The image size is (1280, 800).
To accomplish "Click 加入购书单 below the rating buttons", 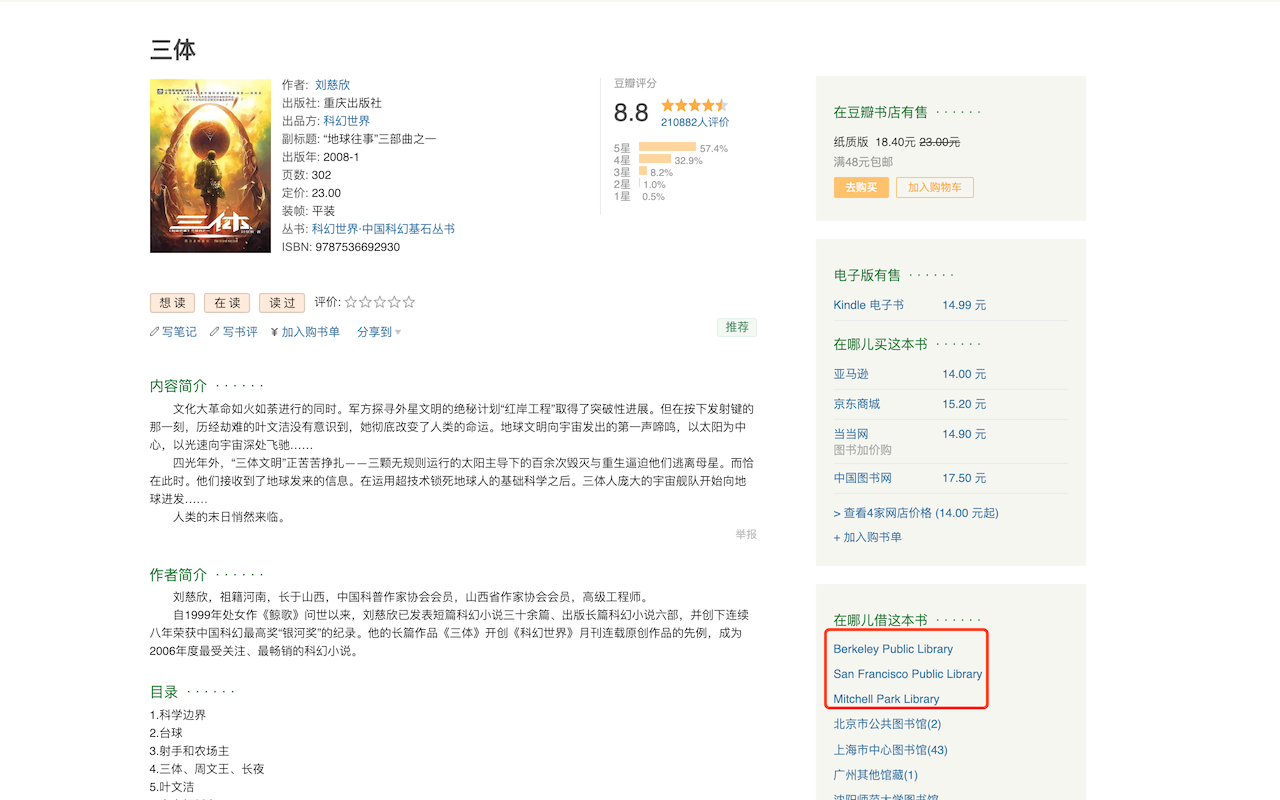I will (305, 332).
